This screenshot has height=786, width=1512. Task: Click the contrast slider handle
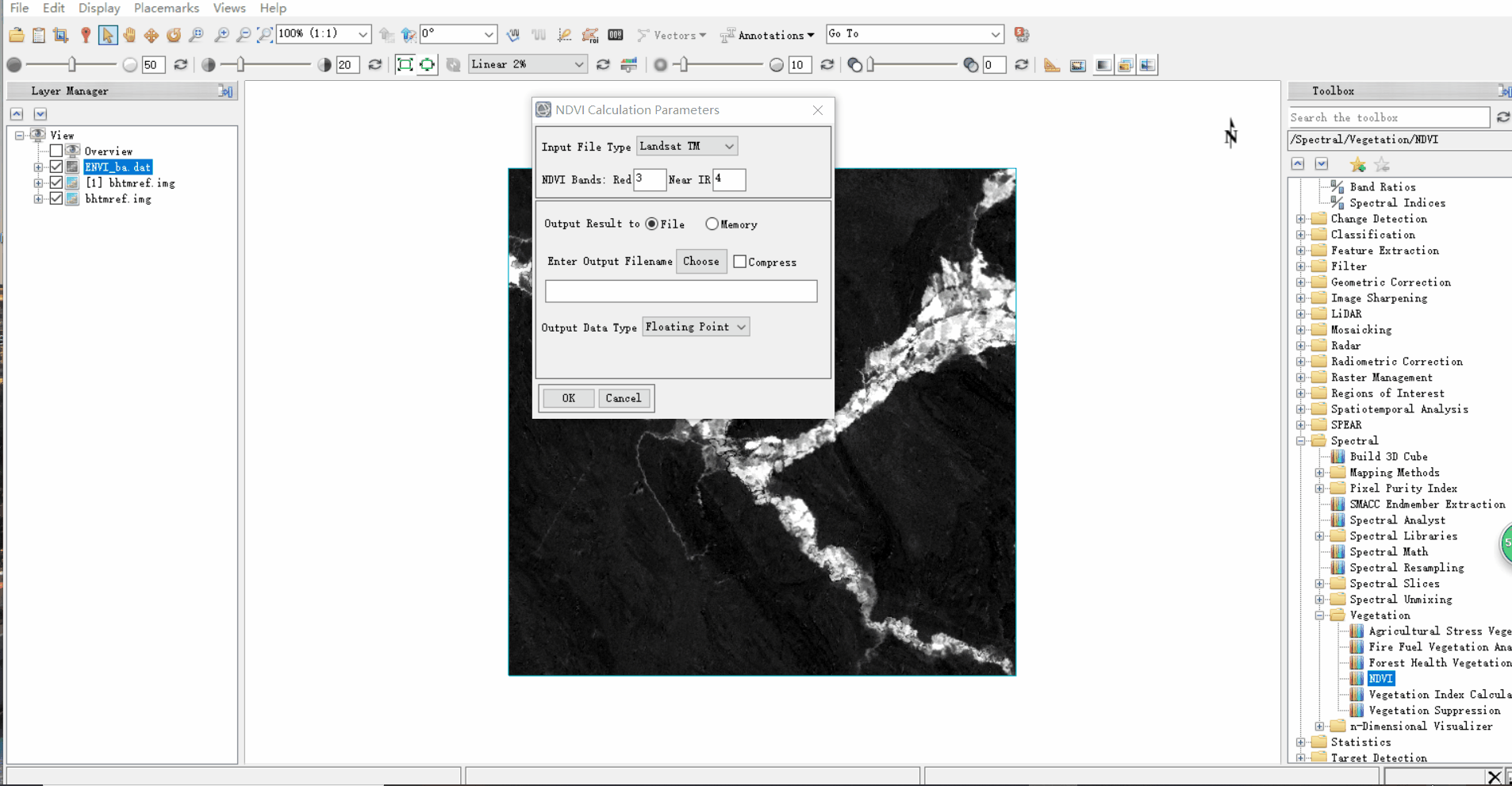pyautogui.click(x=240, y=64)
